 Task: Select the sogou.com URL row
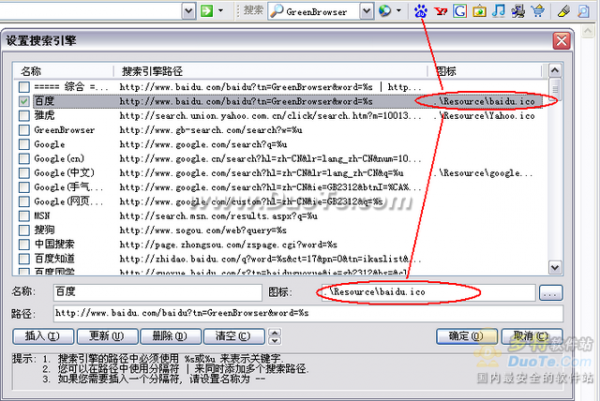click(x=203, y=230)
